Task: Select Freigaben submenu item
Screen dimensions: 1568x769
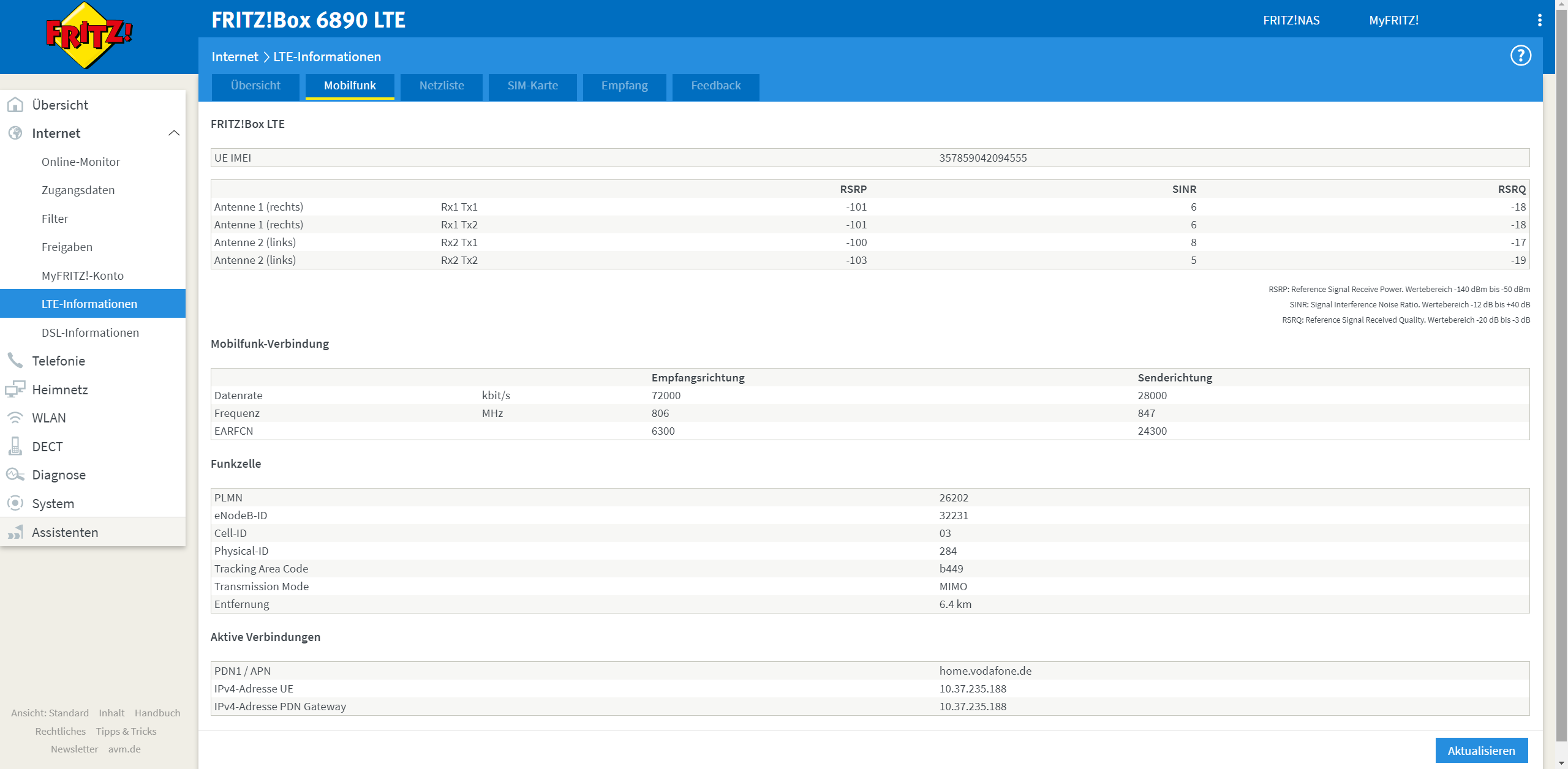Action: [x=92, y=247]
